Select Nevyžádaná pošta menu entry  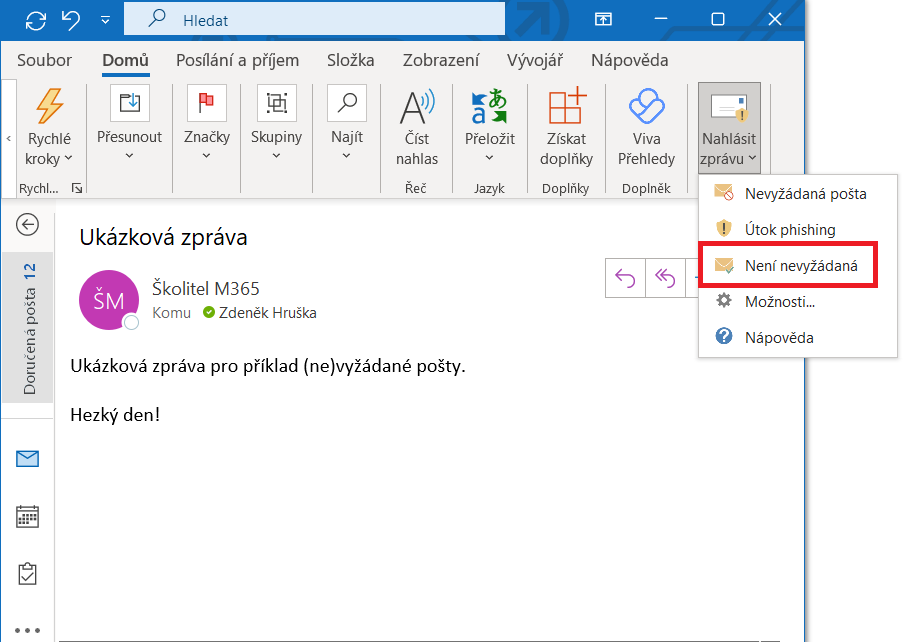[x=797, y=194]
